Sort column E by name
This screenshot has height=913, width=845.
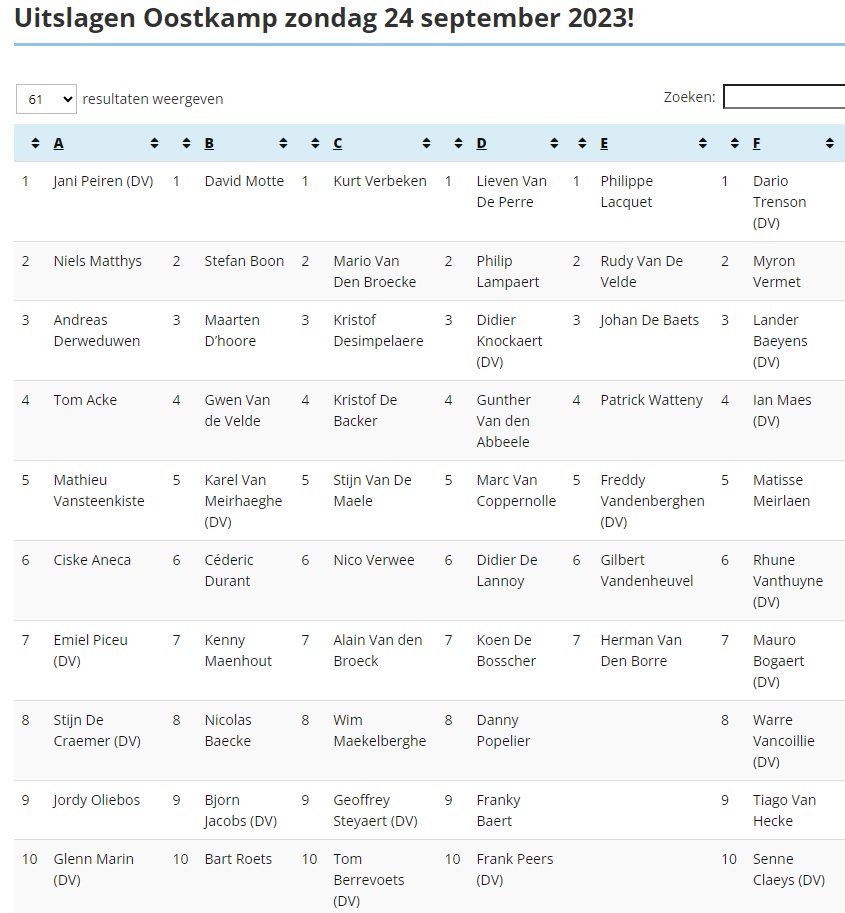tap(702, 143)
